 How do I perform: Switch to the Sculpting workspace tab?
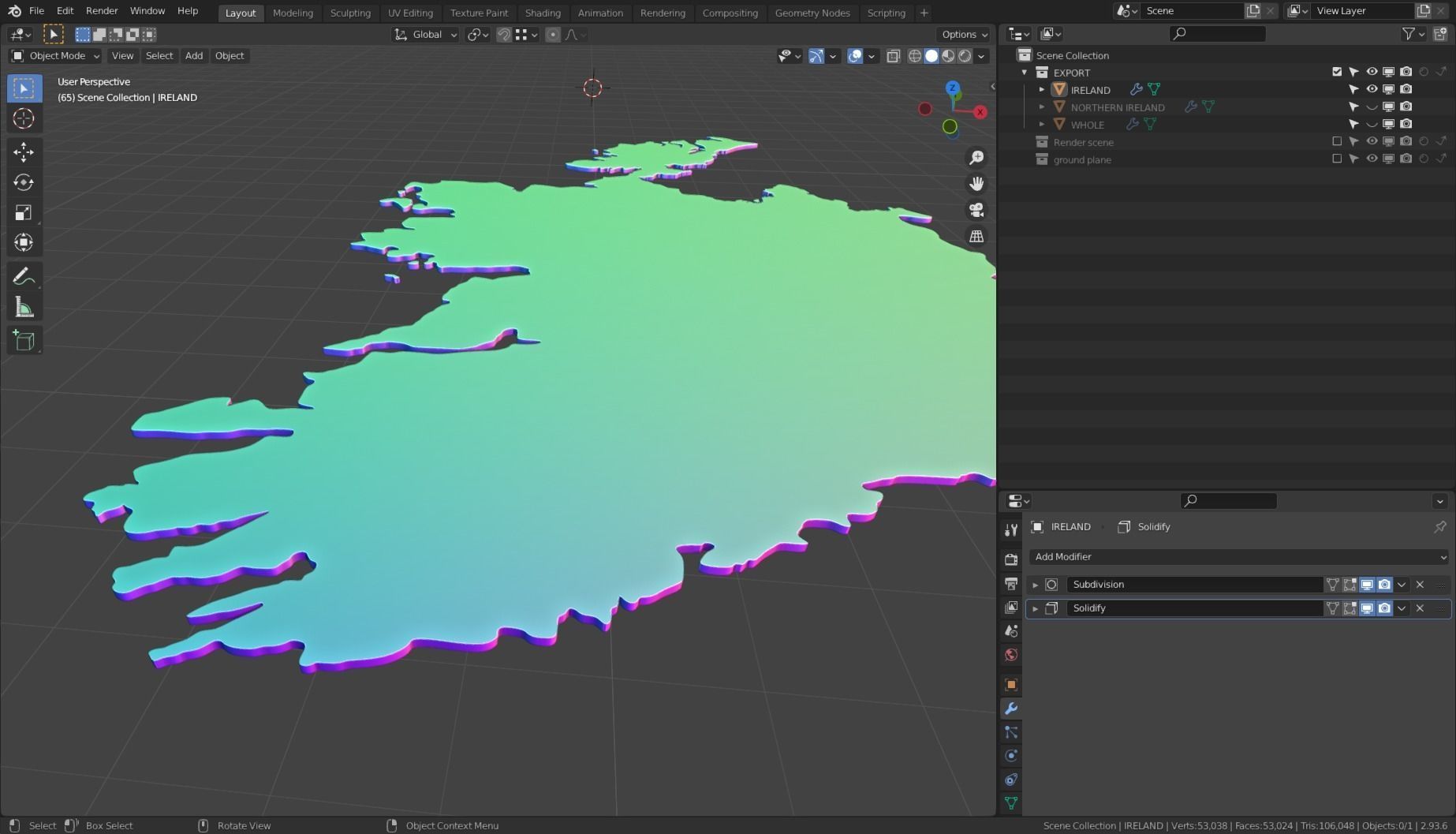point(350,13)
